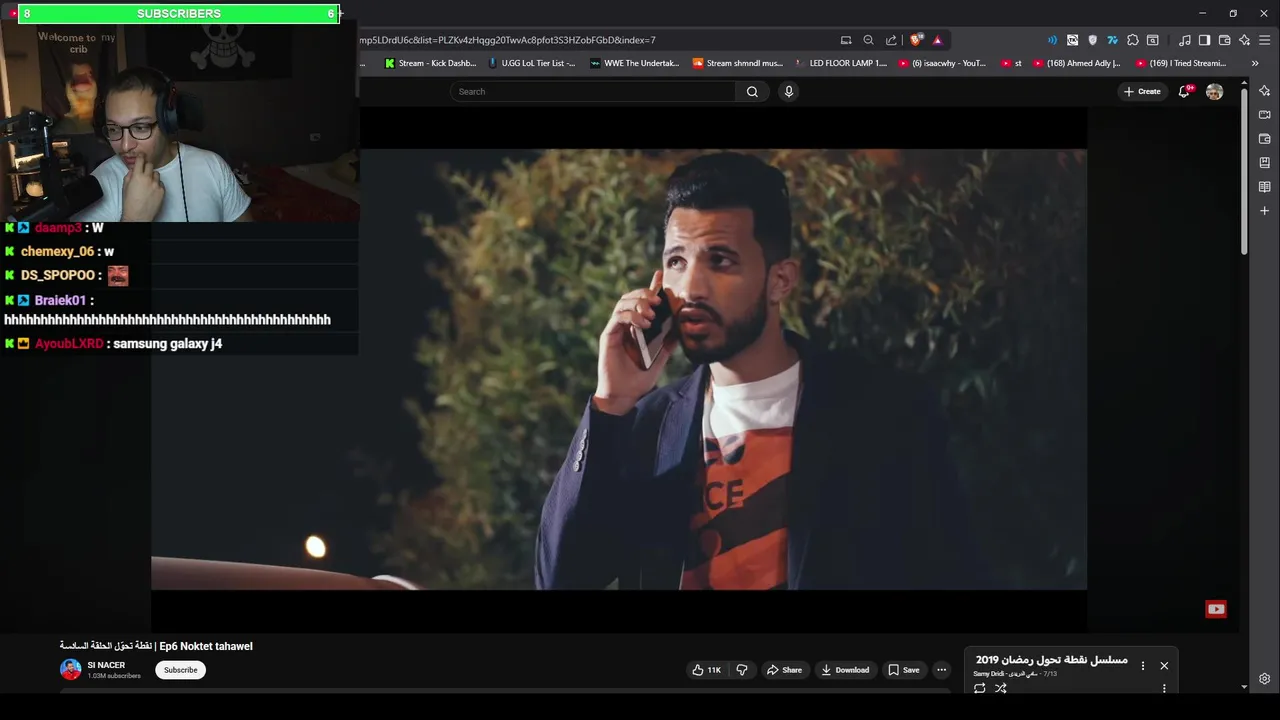The image size is (1280, 720).
Task: Click the Create button
Action: tap(1142, 91)
